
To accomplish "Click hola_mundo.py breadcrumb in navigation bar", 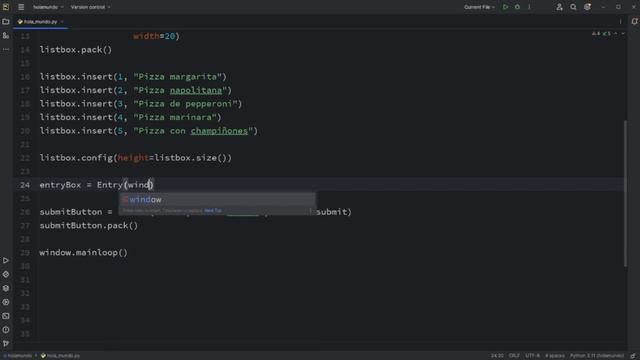I will [60, 356].
